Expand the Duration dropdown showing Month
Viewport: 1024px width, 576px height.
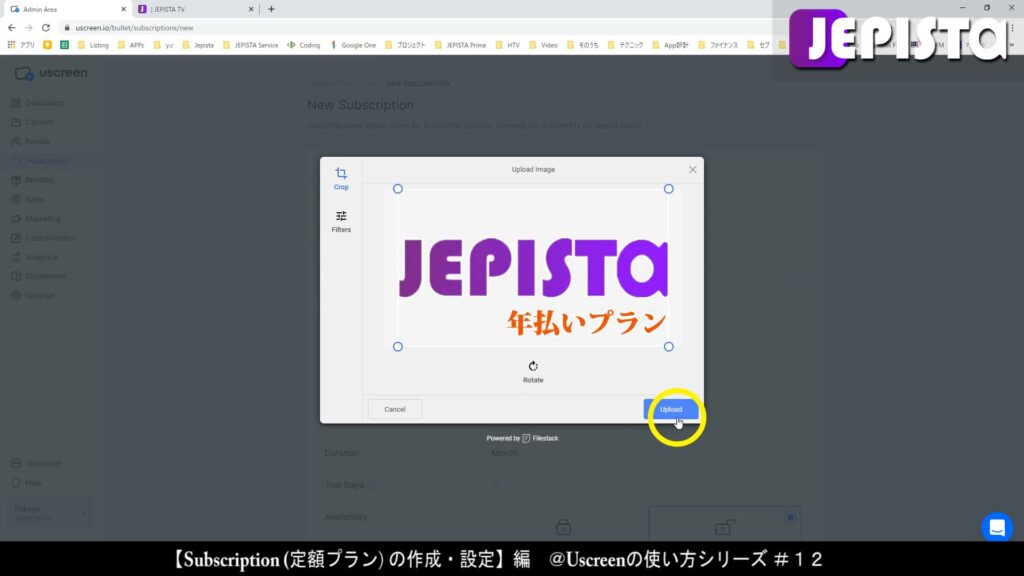[643, 453]
